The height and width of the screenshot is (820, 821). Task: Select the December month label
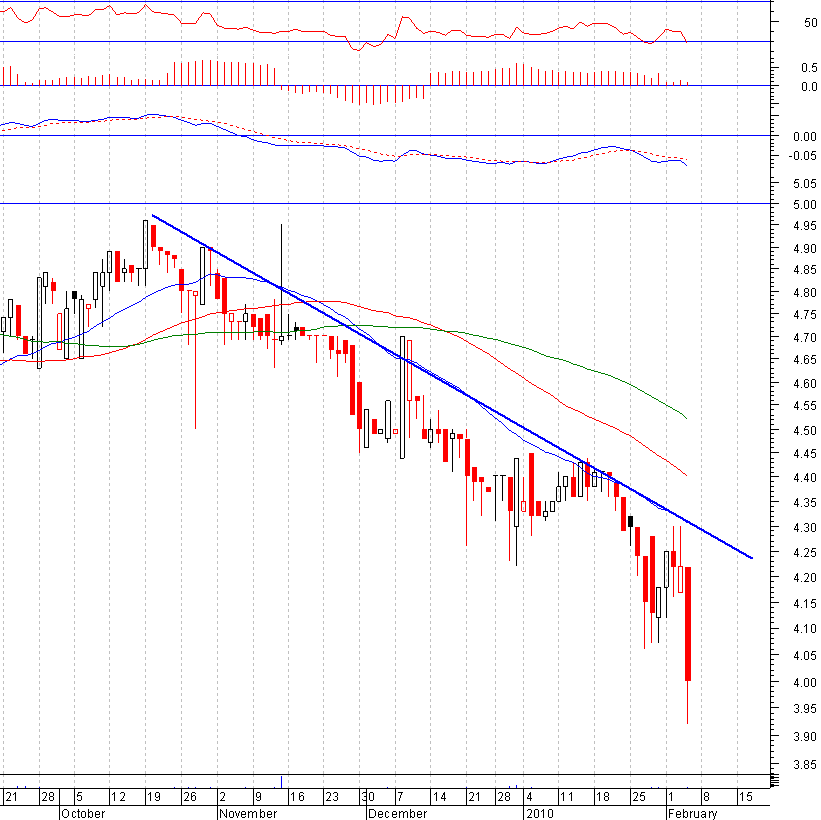[397, 813]
